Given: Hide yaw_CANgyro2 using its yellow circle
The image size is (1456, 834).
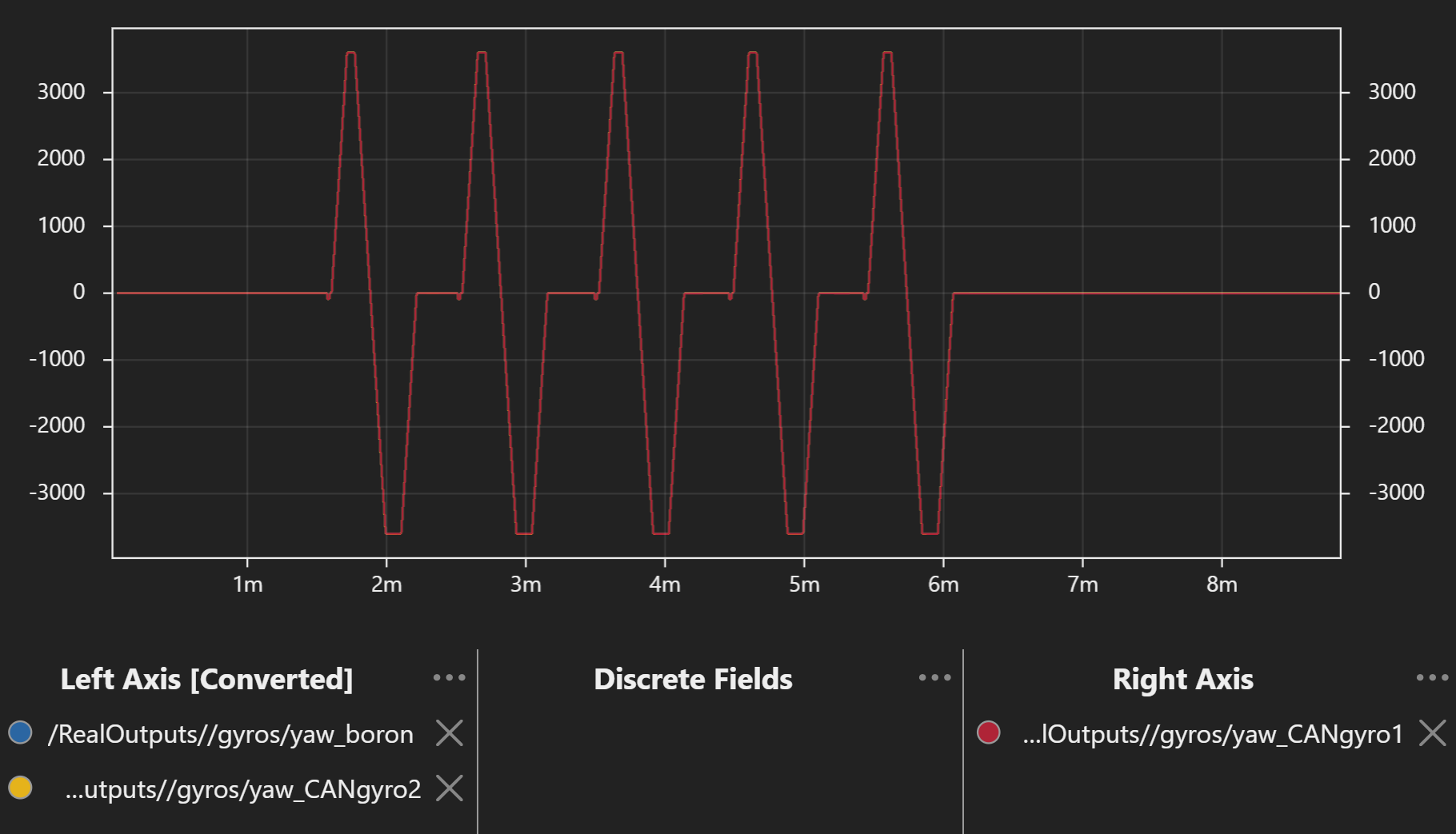Looking at the screenshot, I should [x=20, y=788].
